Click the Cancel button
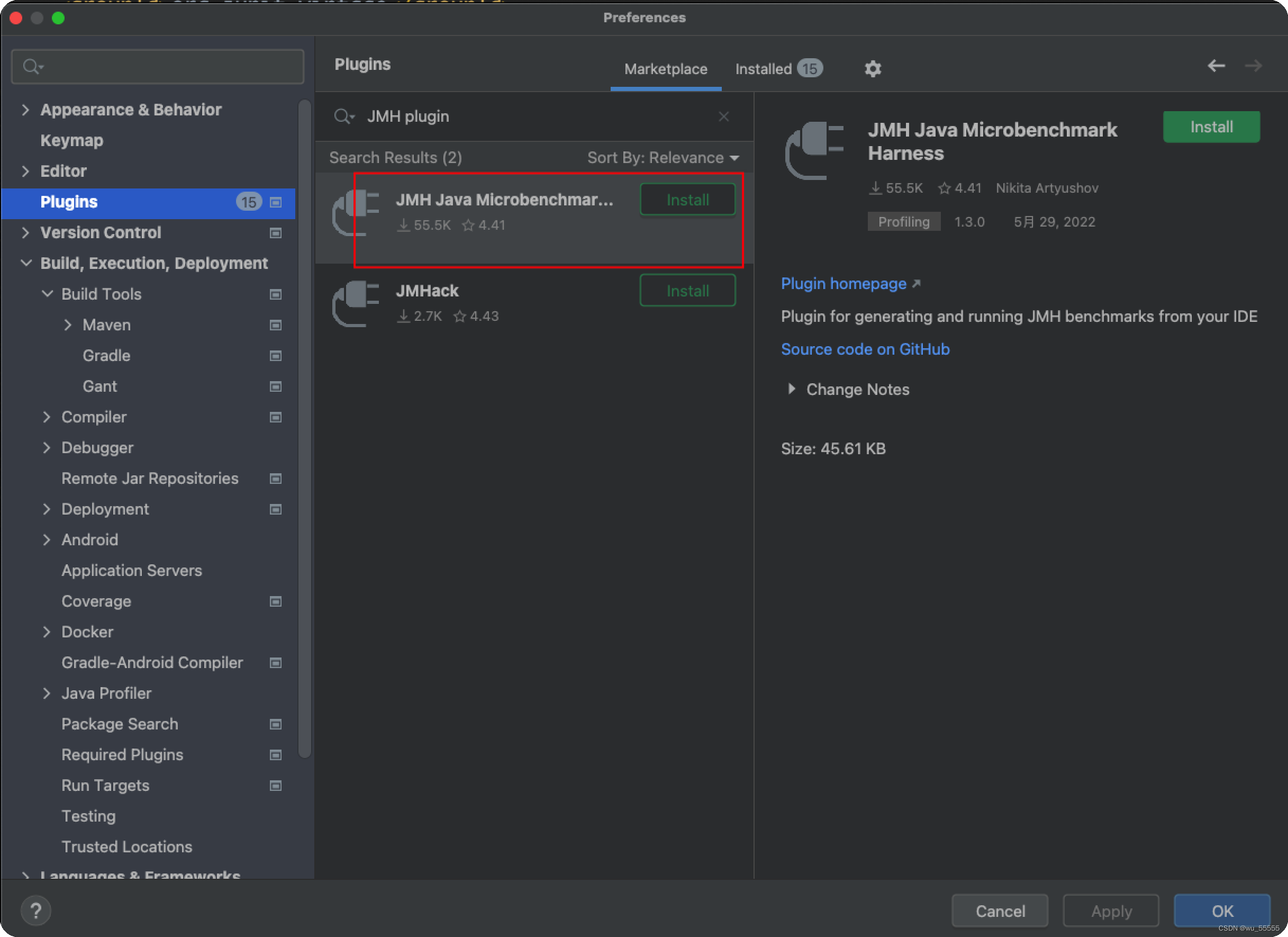Viewport: 1288px width, 937px height. pos(1000,911)
